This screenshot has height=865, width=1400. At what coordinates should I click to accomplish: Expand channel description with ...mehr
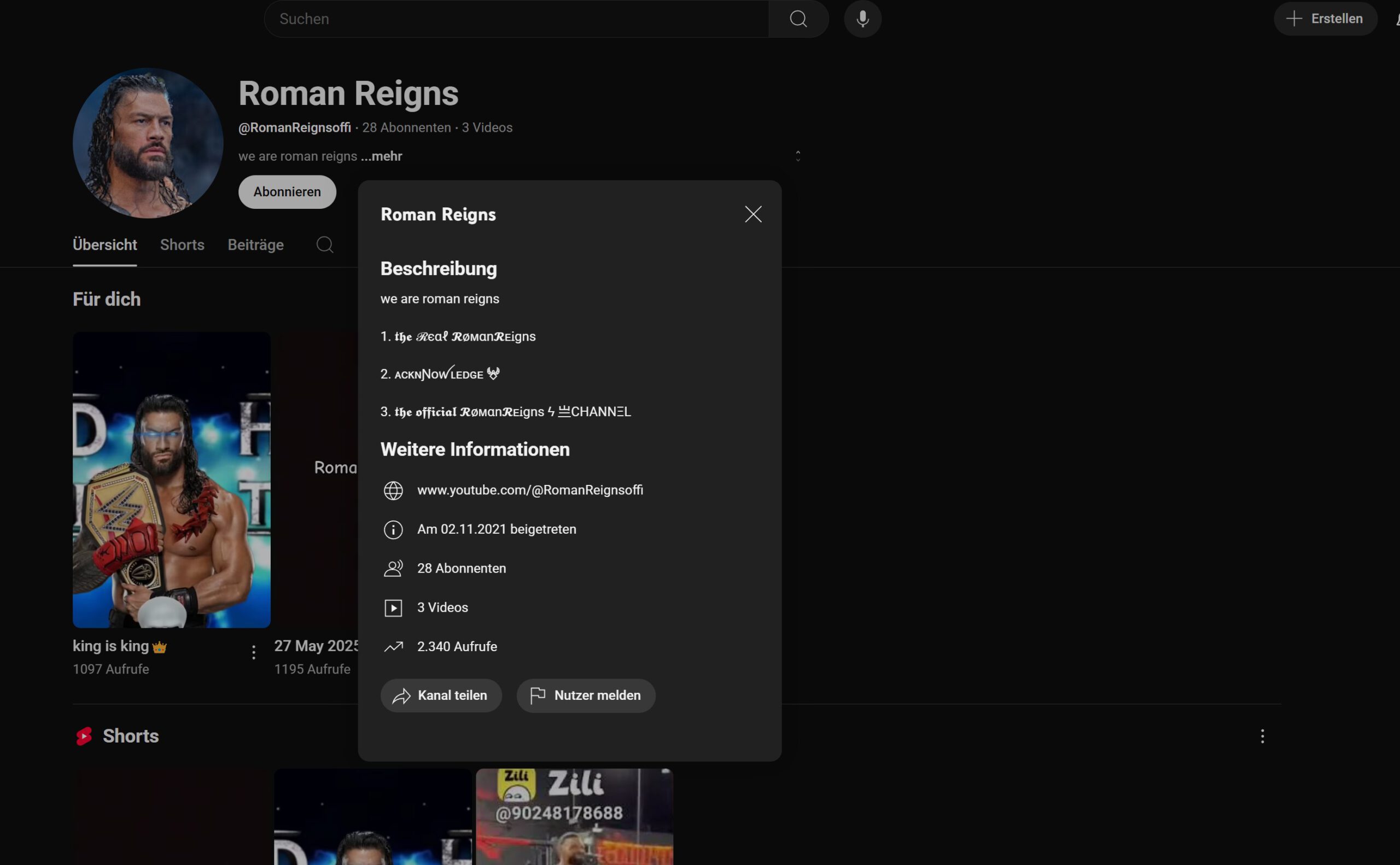[382, 156]
